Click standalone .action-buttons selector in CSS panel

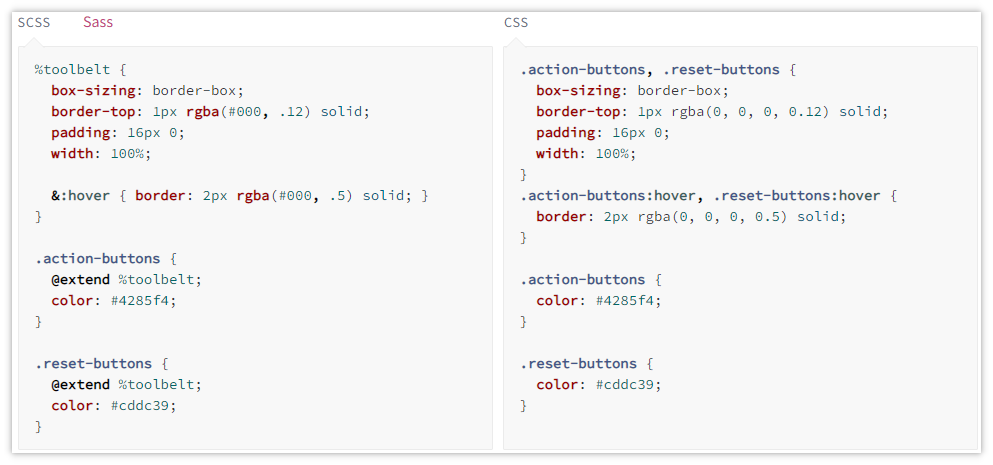582,280
